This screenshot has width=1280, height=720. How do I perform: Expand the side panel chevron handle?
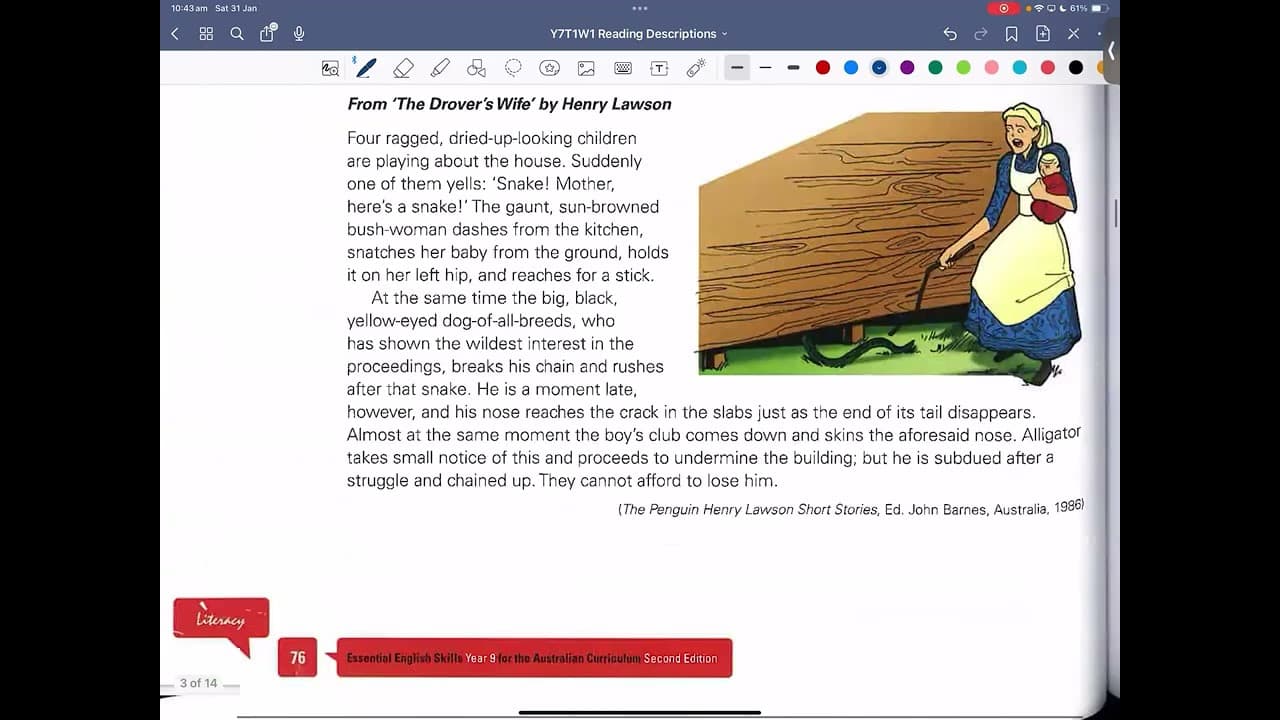coord(1110,50)
